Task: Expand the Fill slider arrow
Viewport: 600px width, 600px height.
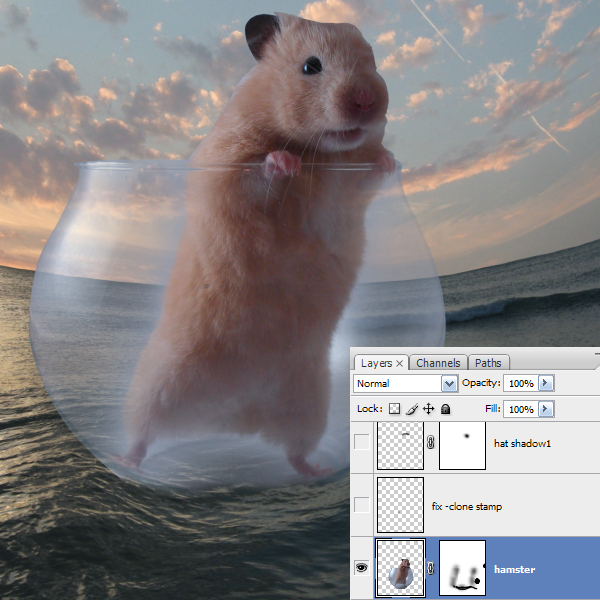Action: [x=545, y=409]
